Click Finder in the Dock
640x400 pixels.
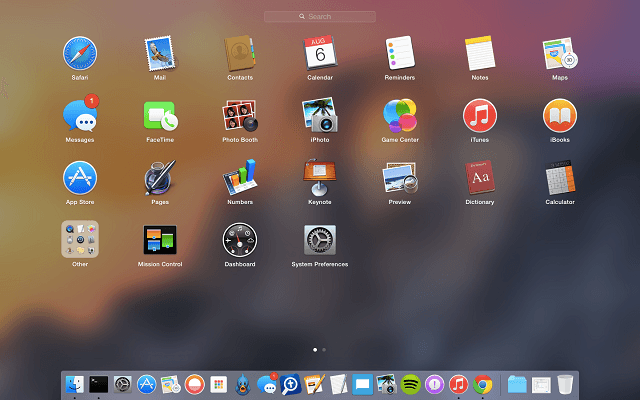click(75, 384)
